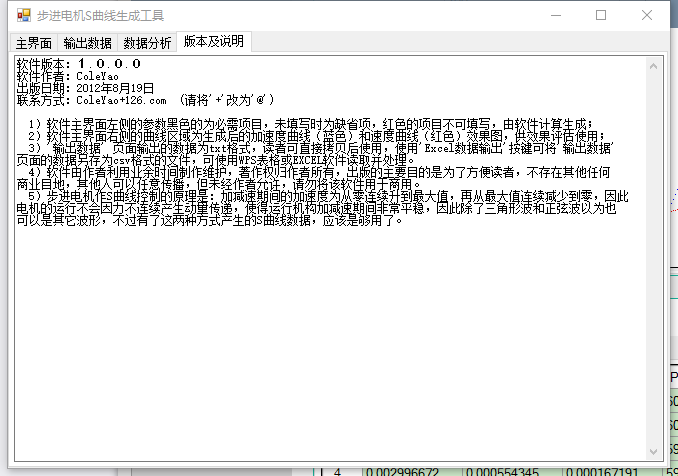Viewport: 678px width, 476px height.
Task: Click the scrollbar up arrow
Action: 653,66
